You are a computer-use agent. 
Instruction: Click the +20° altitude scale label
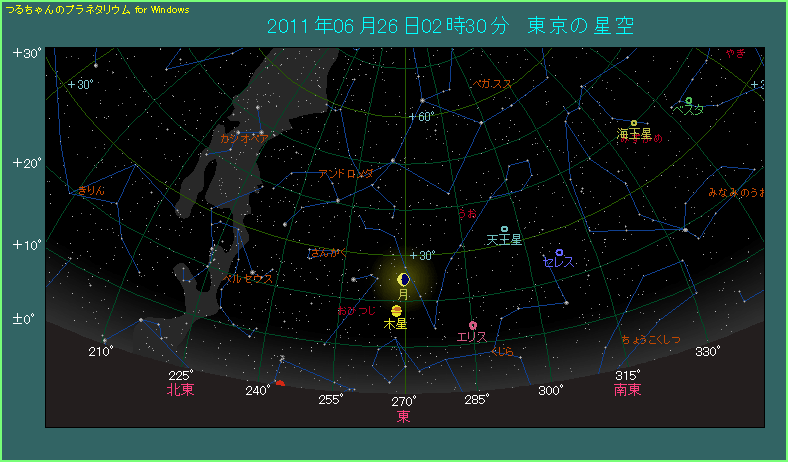(25, 162)
